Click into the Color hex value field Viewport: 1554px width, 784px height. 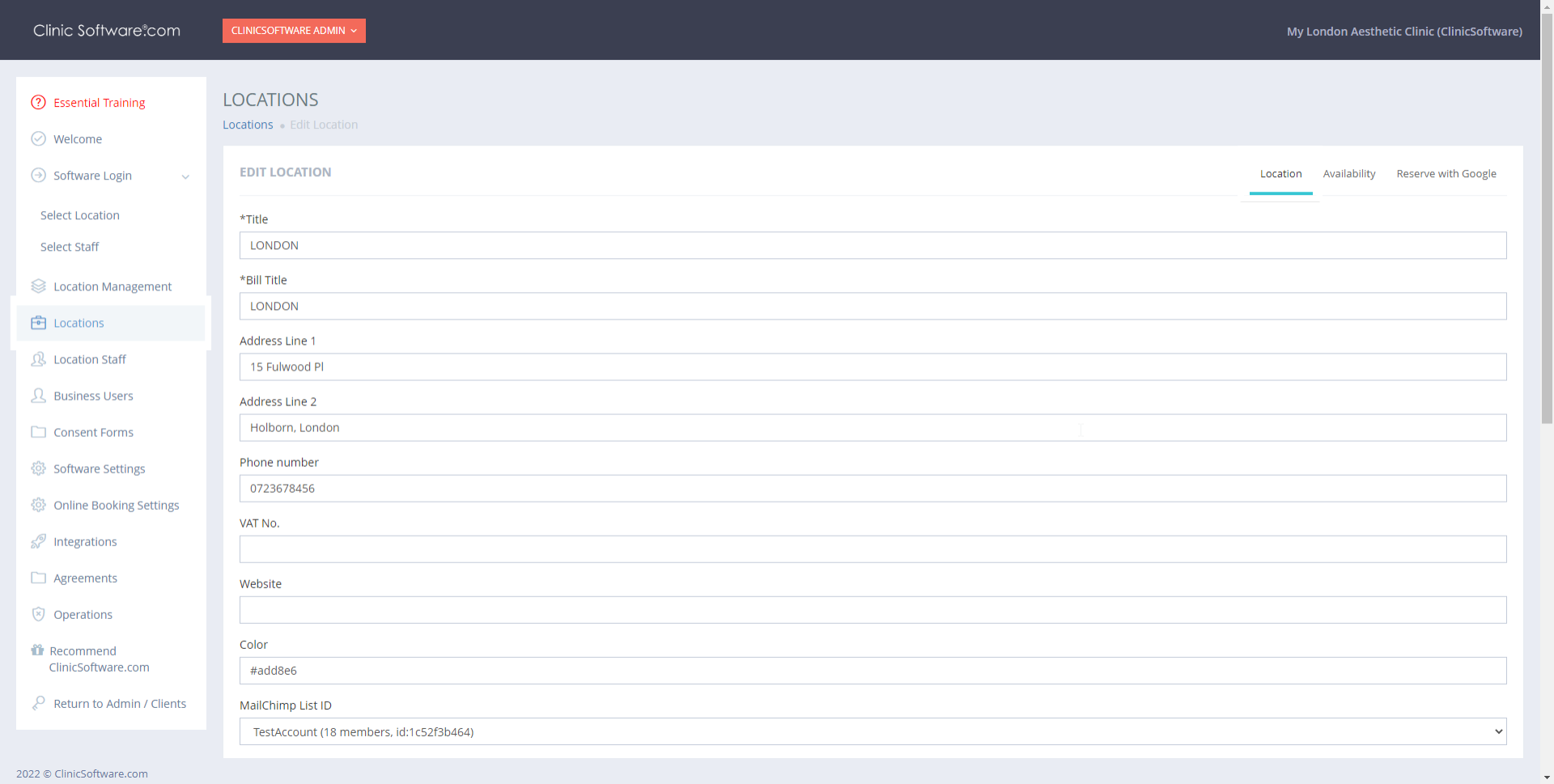click(x=872, y=671)
